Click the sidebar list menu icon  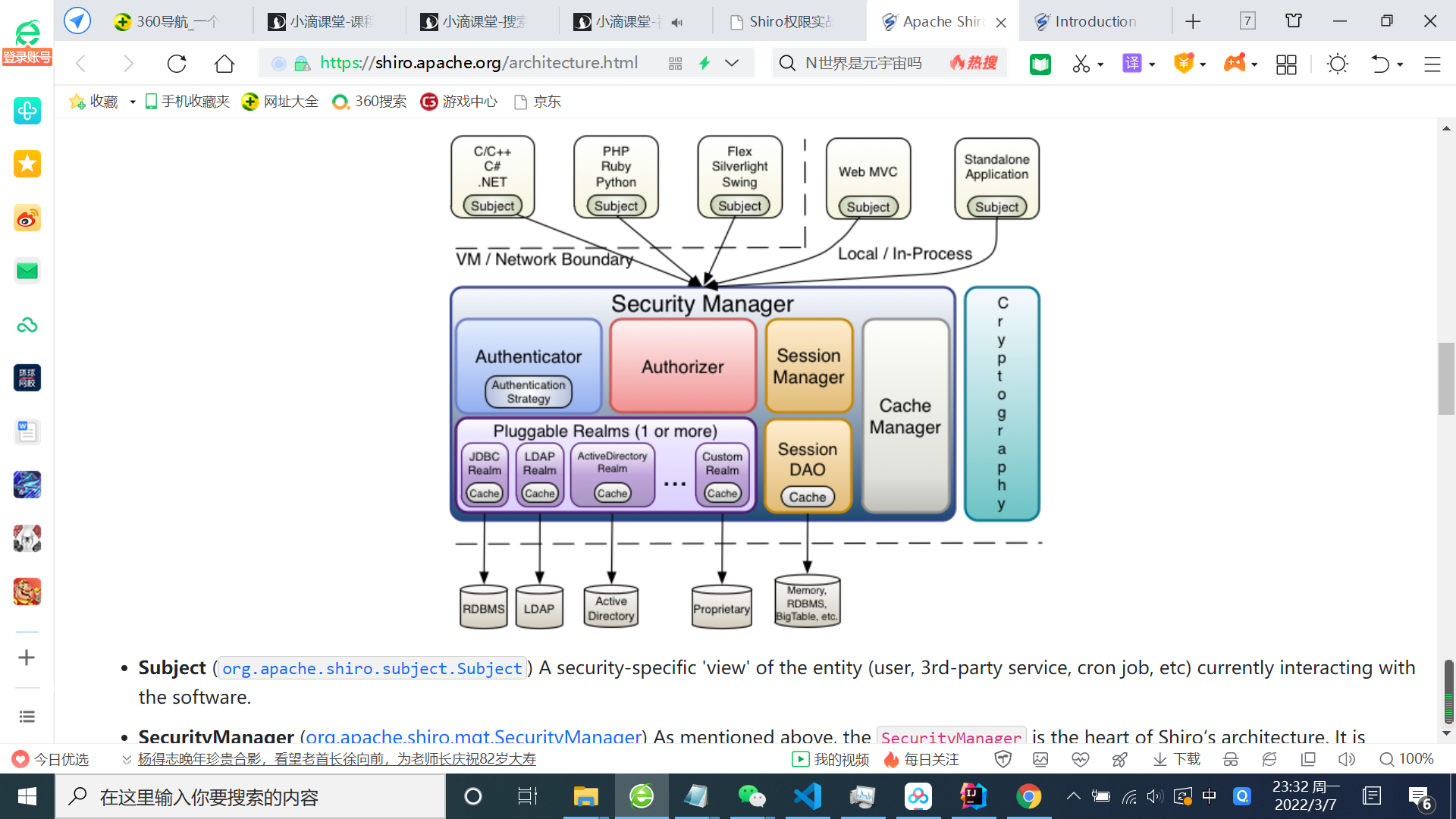(27, 717)
